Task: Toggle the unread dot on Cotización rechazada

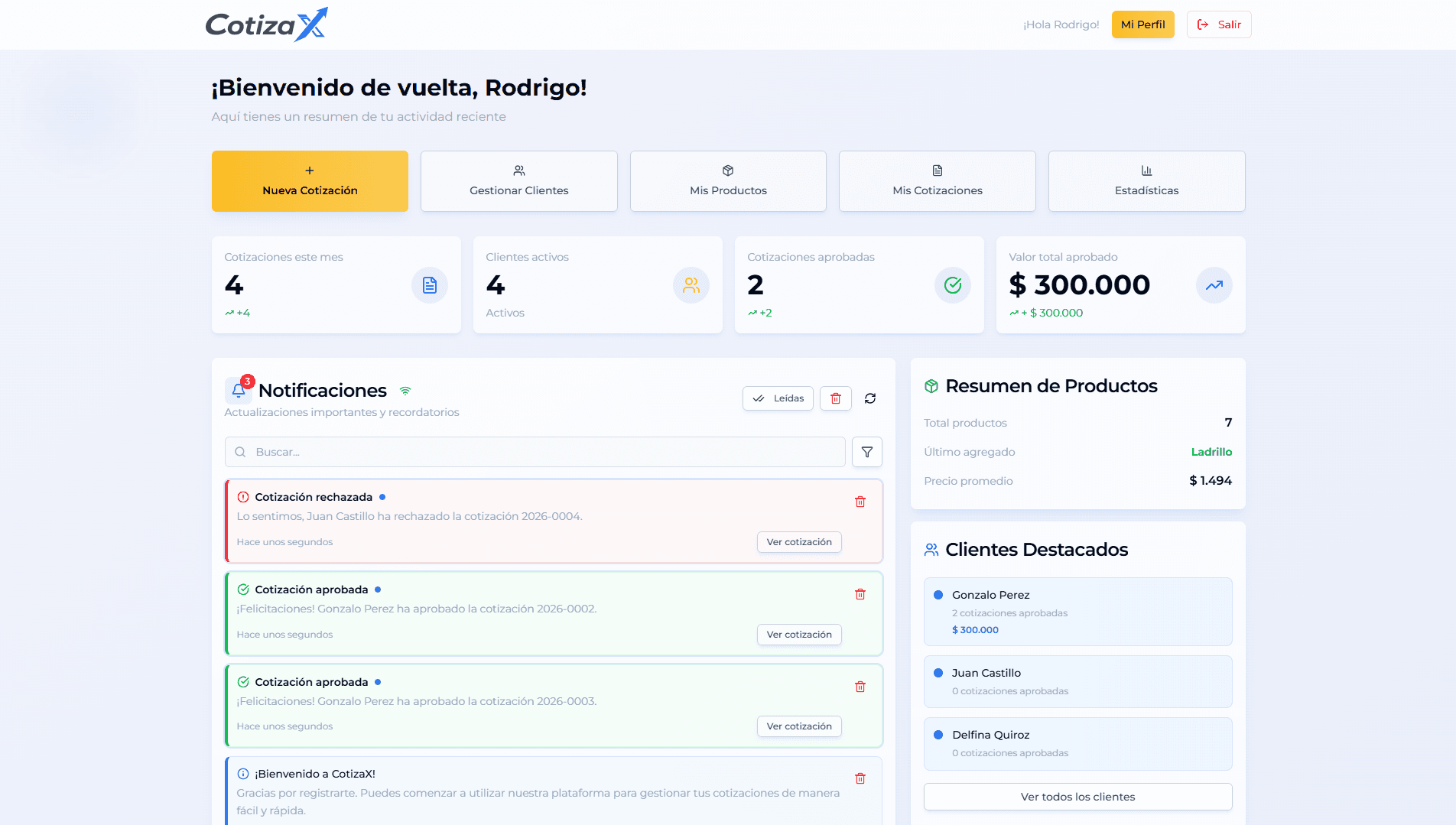Action: (x=382, y=496)
